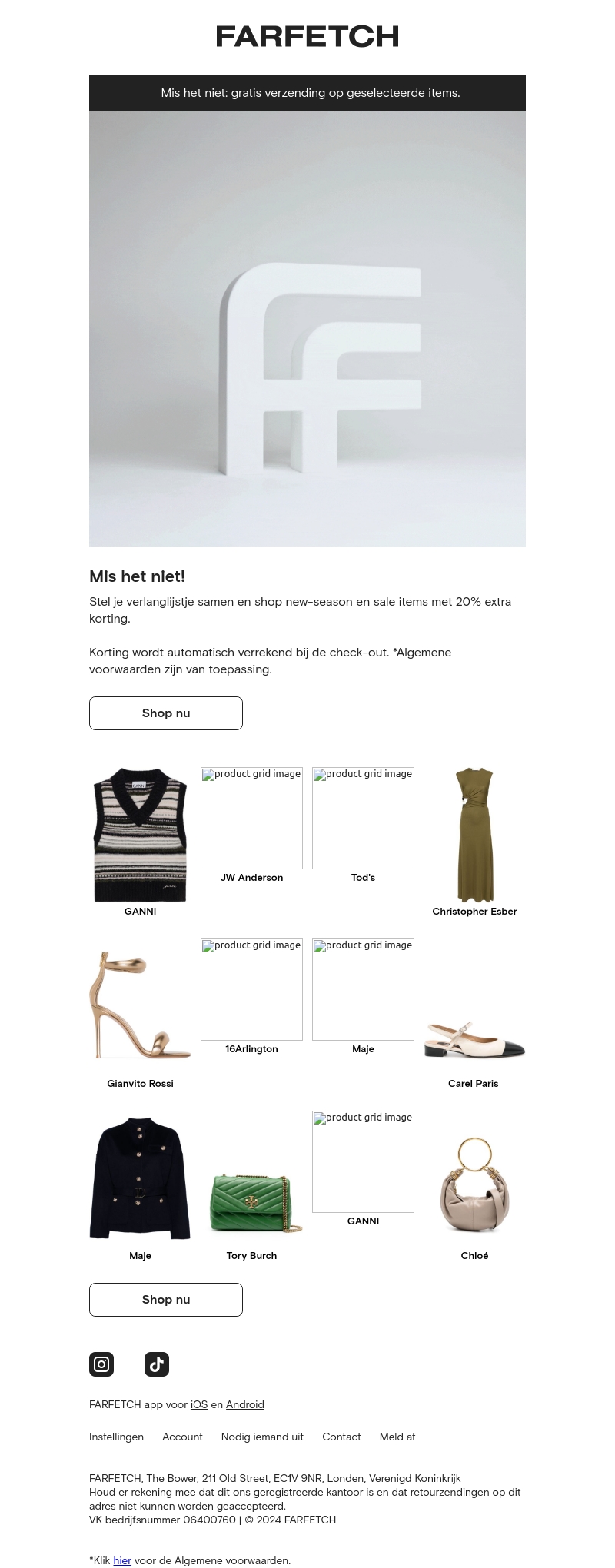Click the large F hero image
This screenshot has width=615, height=1568.
tap(307, 329)
